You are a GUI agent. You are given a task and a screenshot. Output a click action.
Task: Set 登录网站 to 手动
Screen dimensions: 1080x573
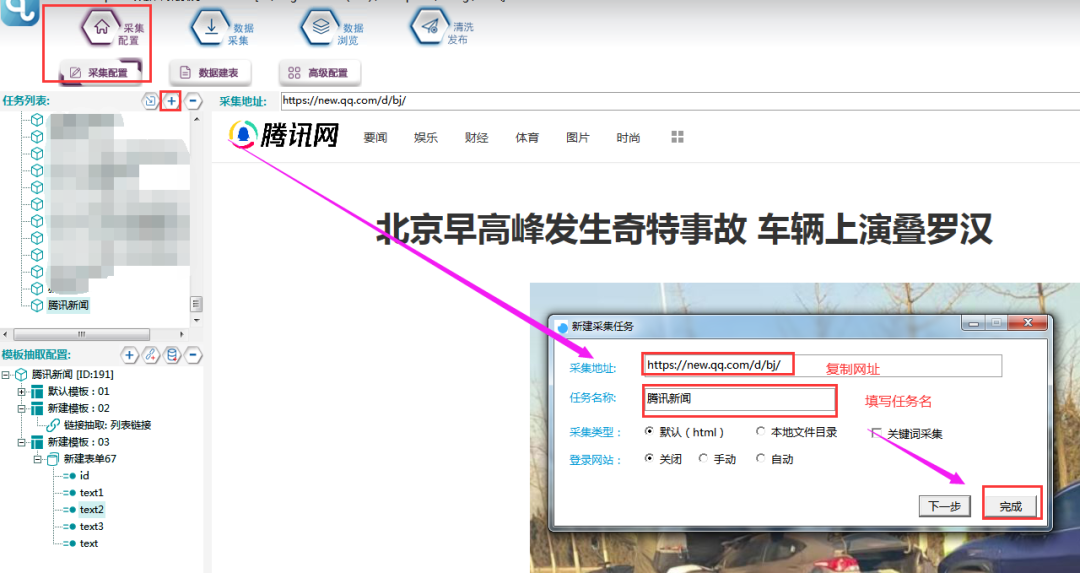(703, 458)
